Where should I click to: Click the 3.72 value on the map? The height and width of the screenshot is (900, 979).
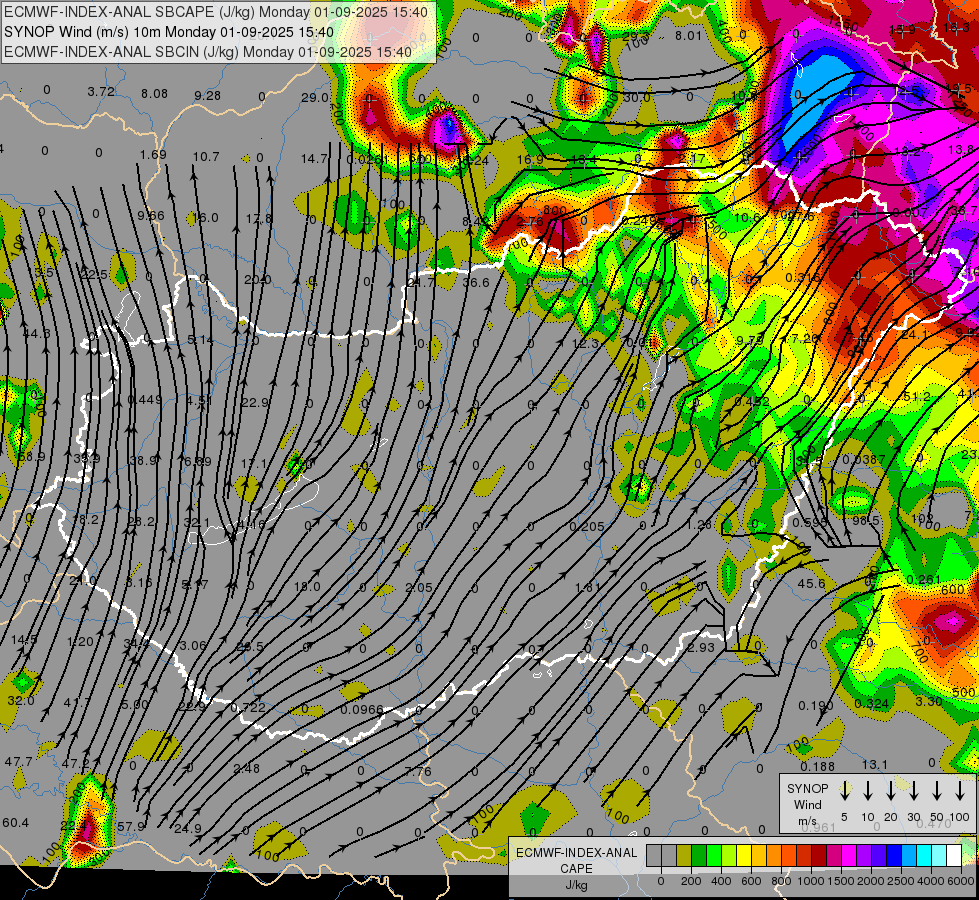coord(101,92)
